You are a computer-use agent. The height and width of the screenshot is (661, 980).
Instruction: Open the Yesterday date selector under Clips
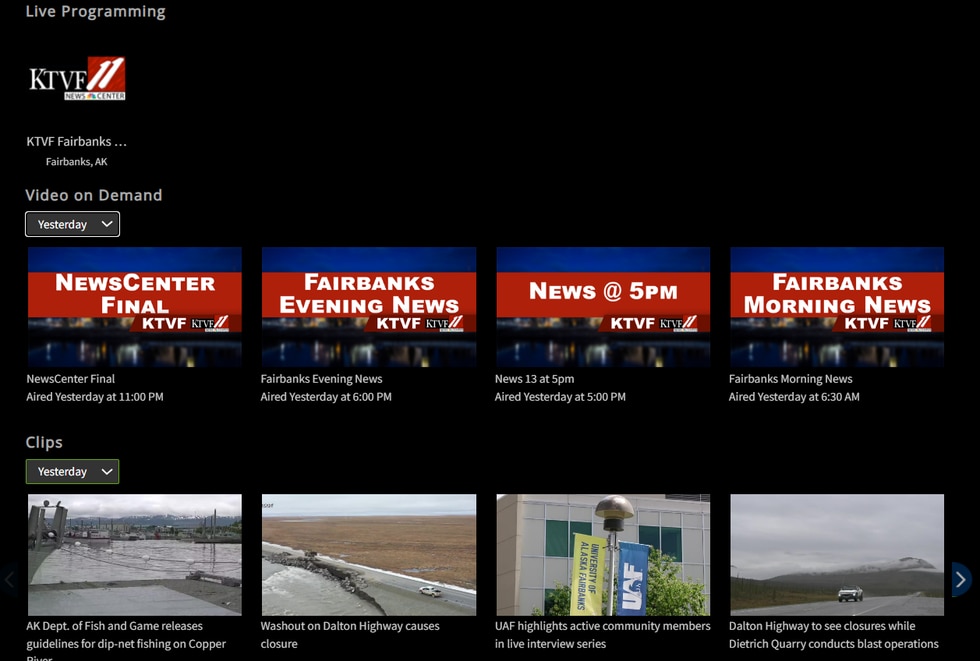(72, 471)
